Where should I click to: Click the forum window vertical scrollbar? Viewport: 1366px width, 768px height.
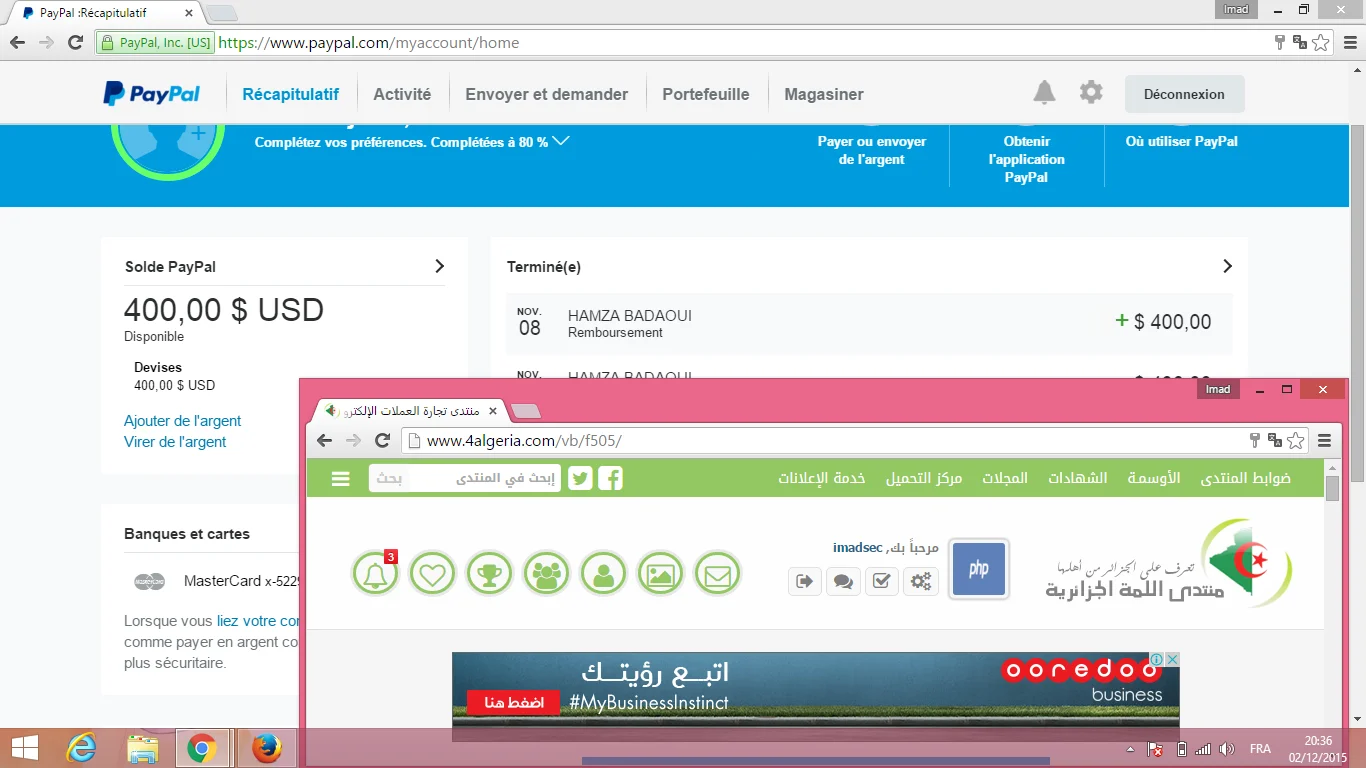[x=1332, y=600]
